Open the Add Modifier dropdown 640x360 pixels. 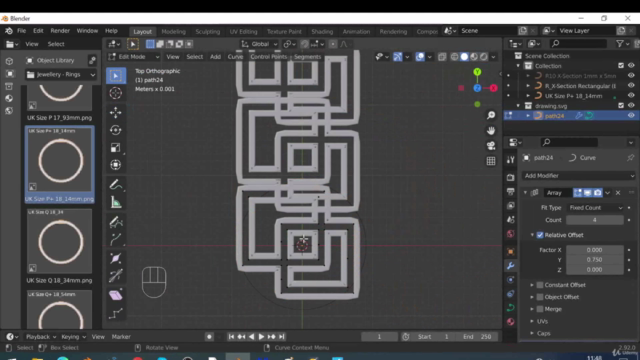pos(579,176)
